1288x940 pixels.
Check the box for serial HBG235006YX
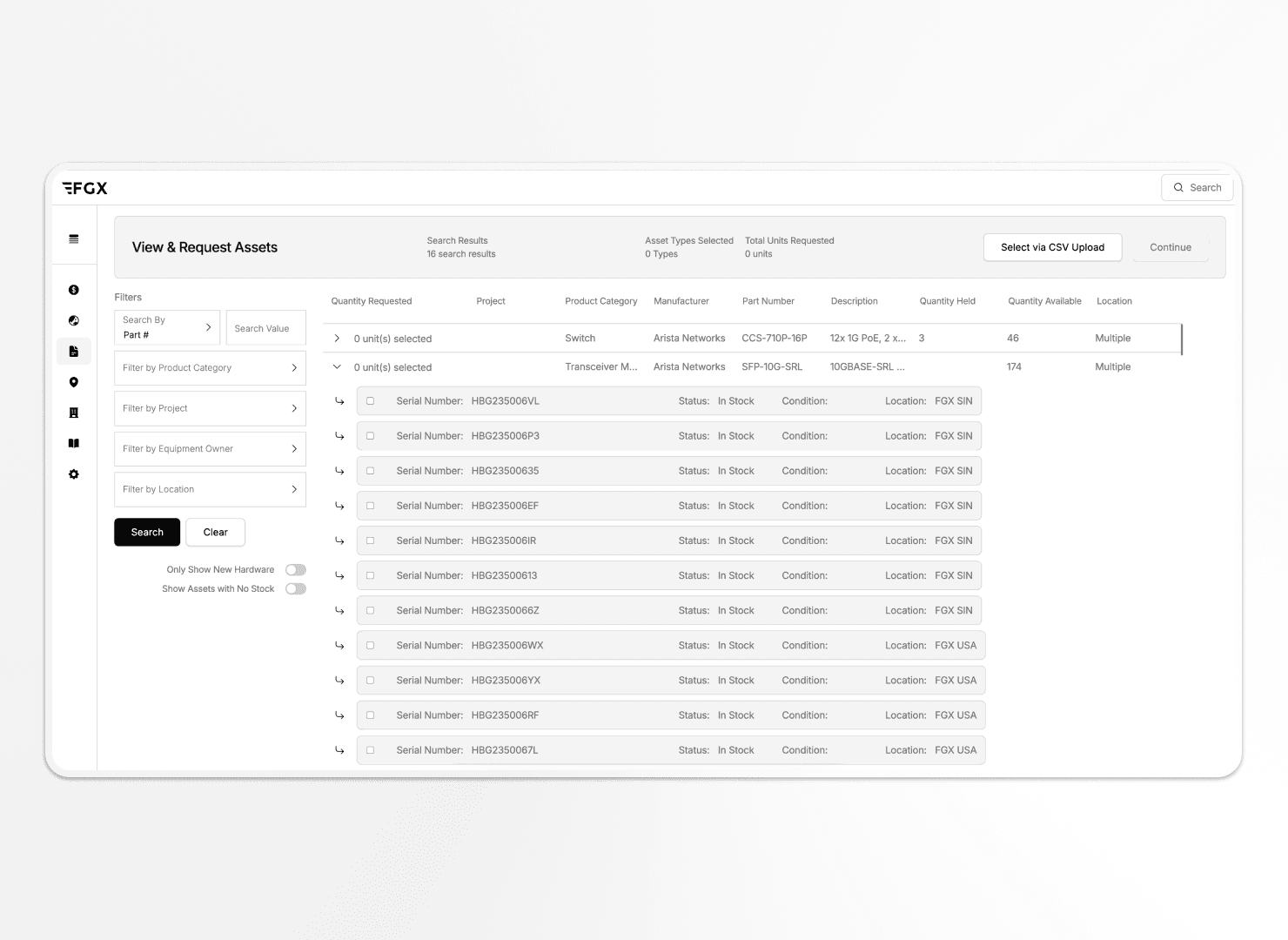coord(370,680)
